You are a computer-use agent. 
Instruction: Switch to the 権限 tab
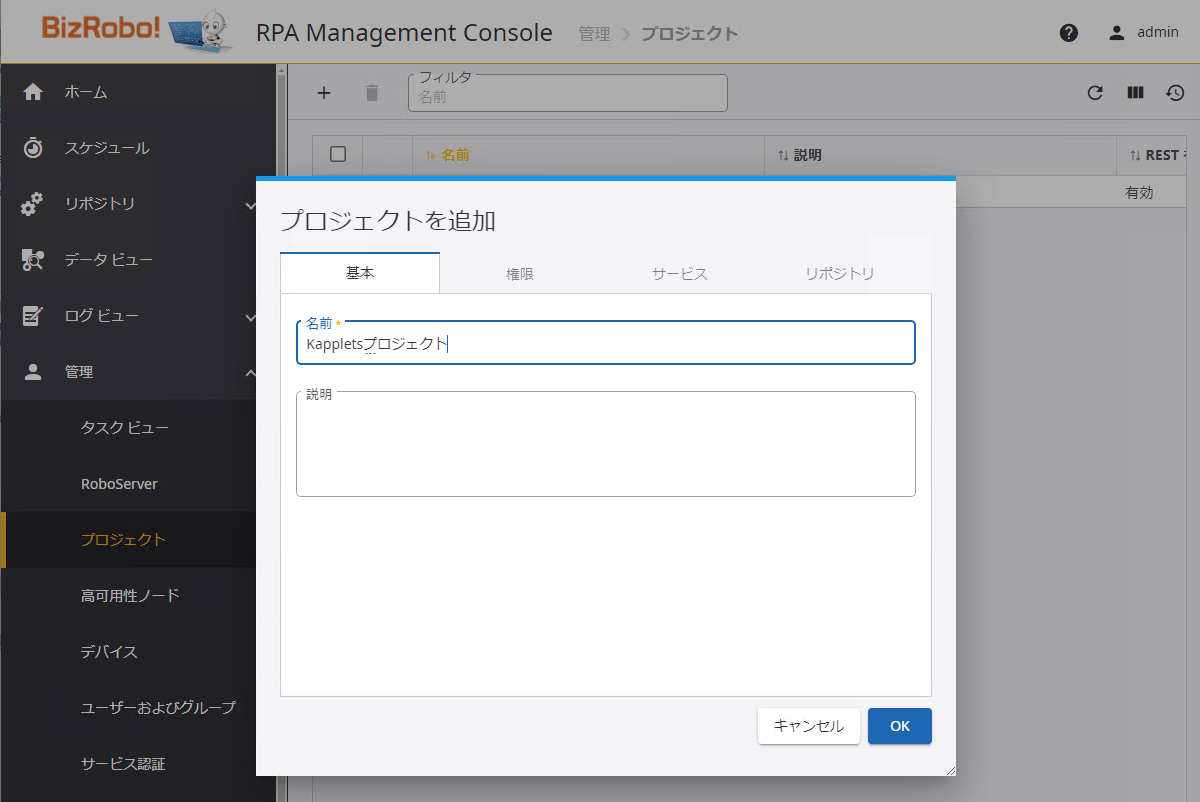(520, 274)
